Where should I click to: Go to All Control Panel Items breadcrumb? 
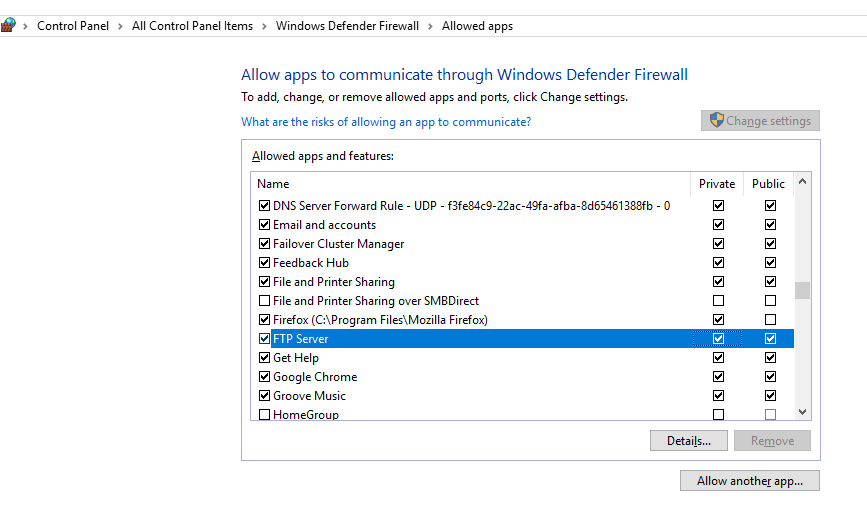[192, 26]
